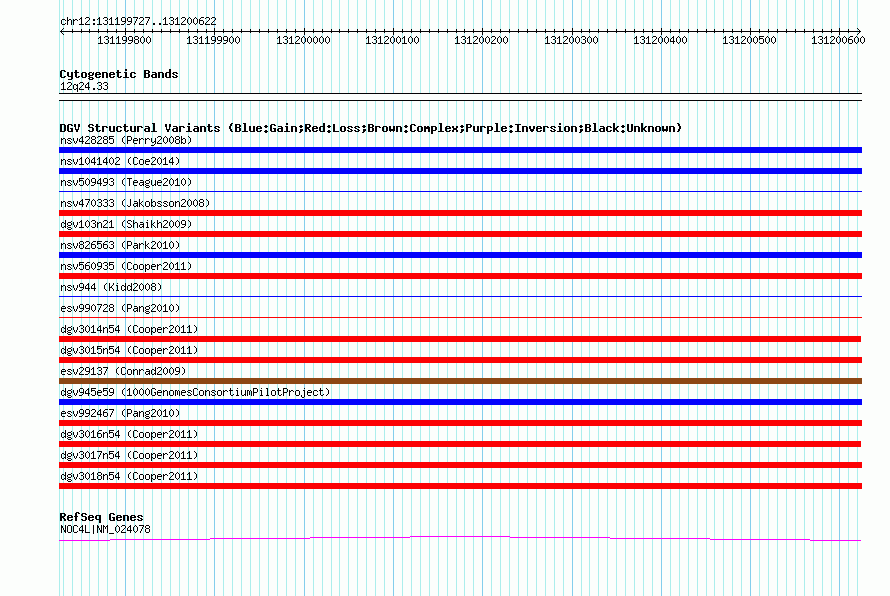
Task: Select the red bar under dgv3015n54
Action: tap(460, 360)
